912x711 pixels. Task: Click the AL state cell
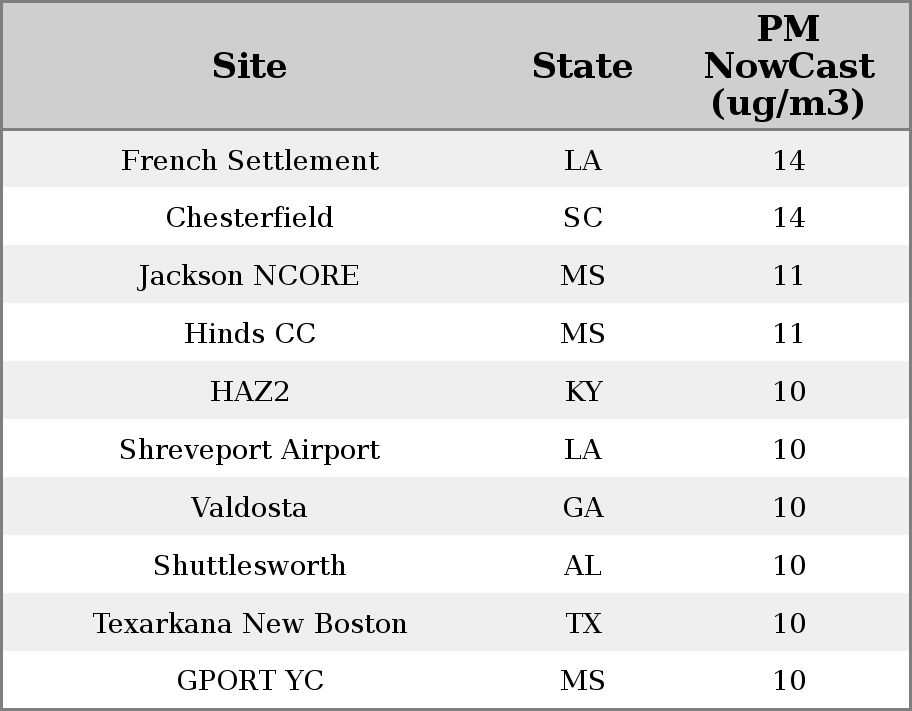click(x=582, y=566)
